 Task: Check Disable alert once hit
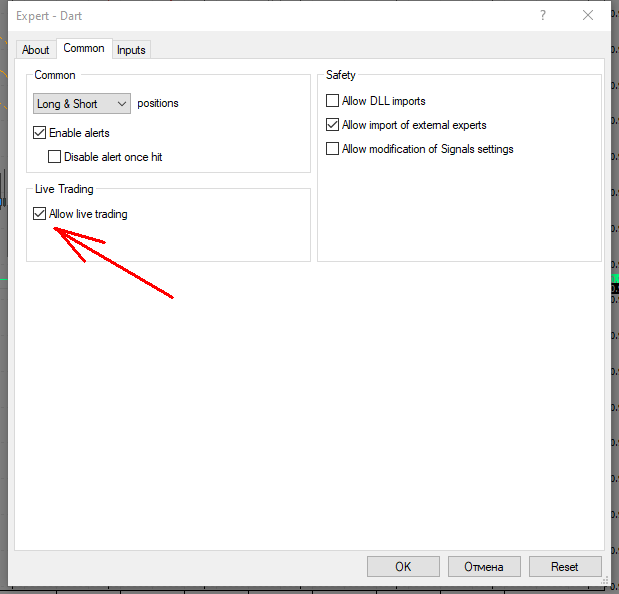click(54, 157)
